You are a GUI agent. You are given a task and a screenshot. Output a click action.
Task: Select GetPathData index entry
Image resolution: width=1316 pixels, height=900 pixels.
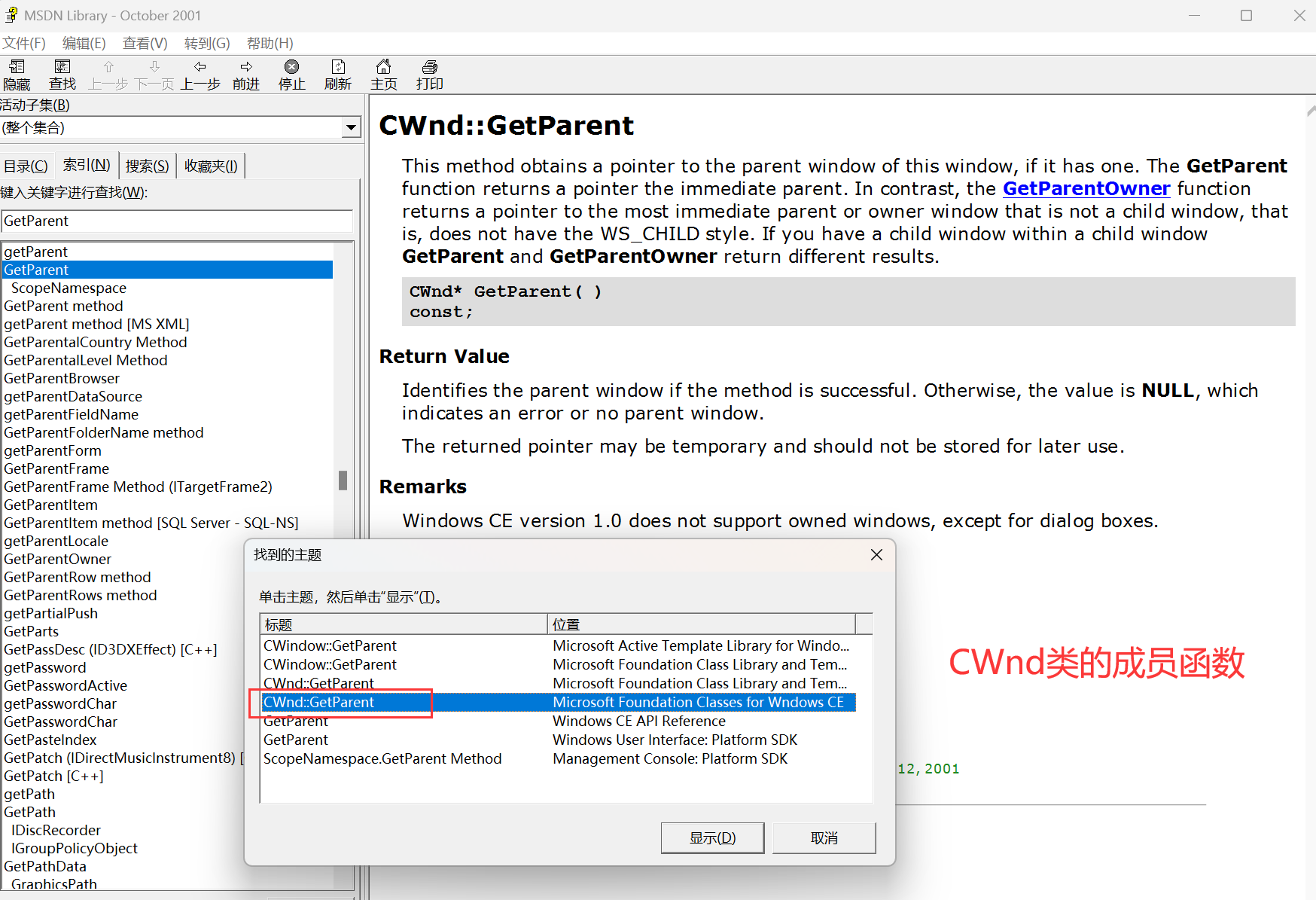tap(45, 866)
